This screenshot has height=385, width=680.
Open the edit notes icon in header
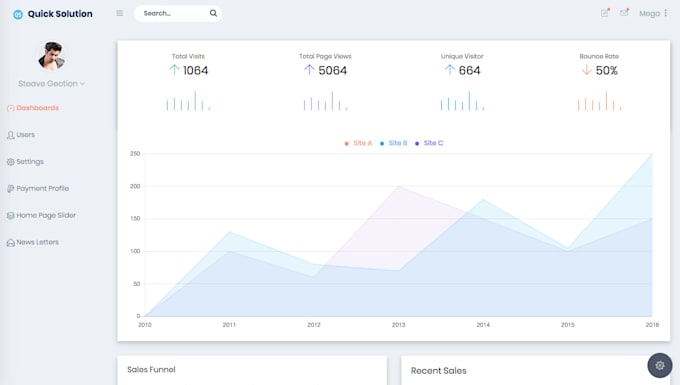pyautogui.click(x=605, y=13)
